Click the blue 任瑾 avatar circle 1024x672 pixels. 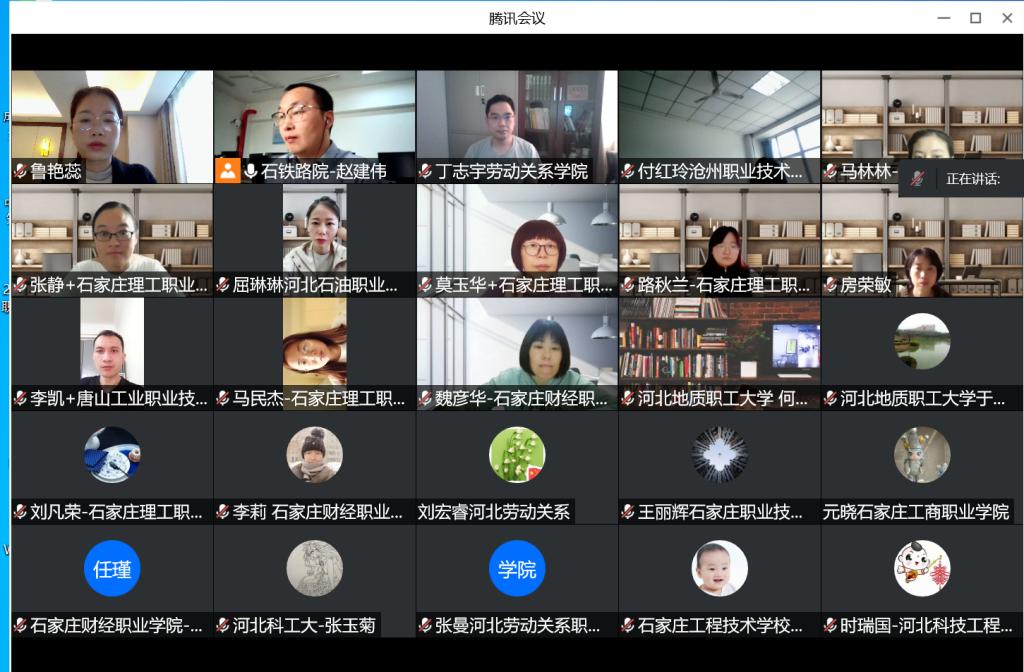112,568
